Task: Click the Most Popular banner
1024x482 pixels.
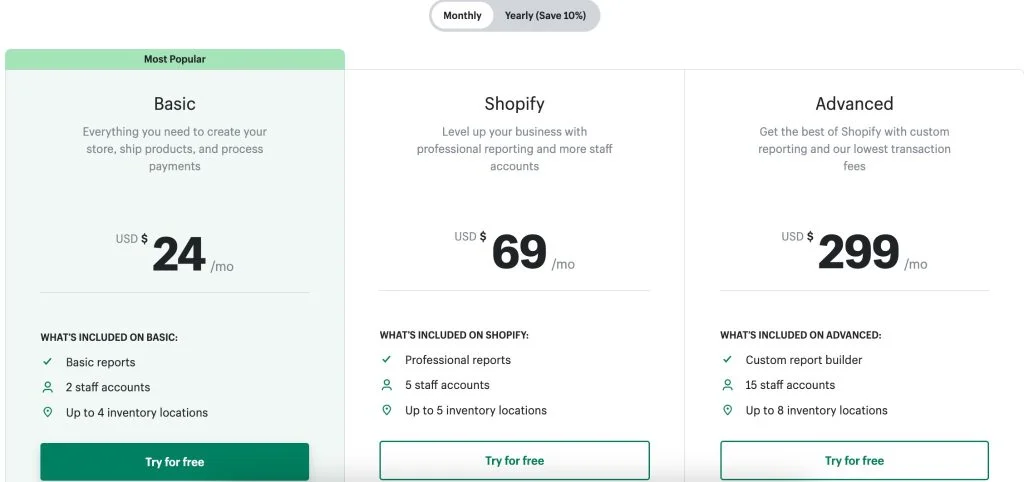Action: [174, 59]
